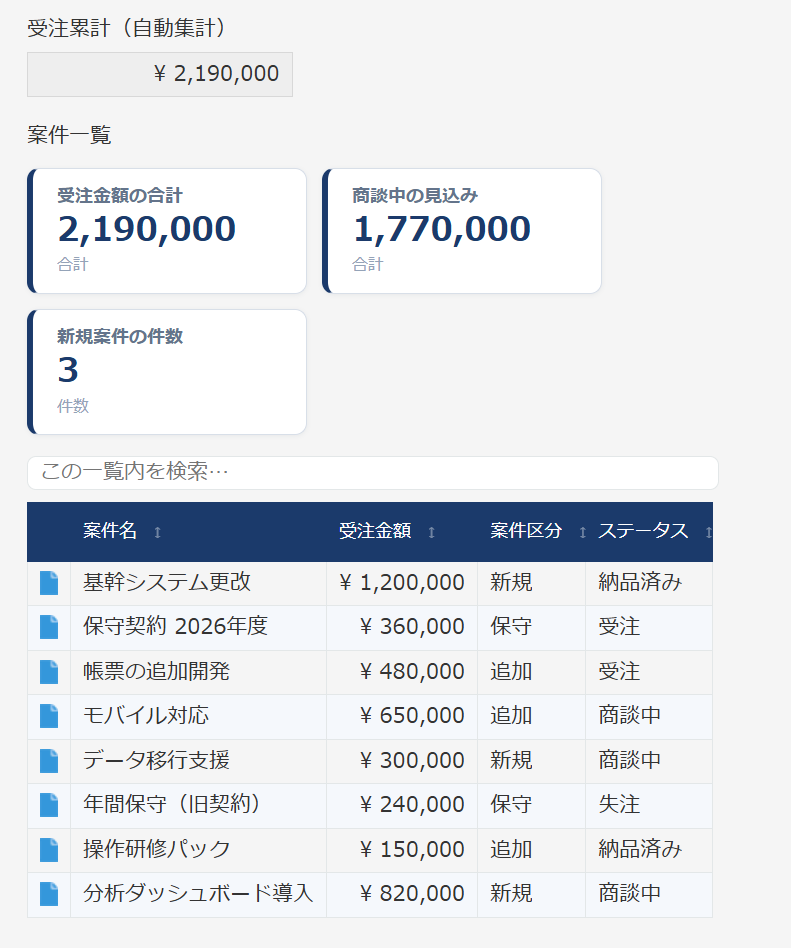Viewport: 791px width, 948px height.
Task: Focus the この一覧内を検索 search box
Action: click(x=373, y=473)
